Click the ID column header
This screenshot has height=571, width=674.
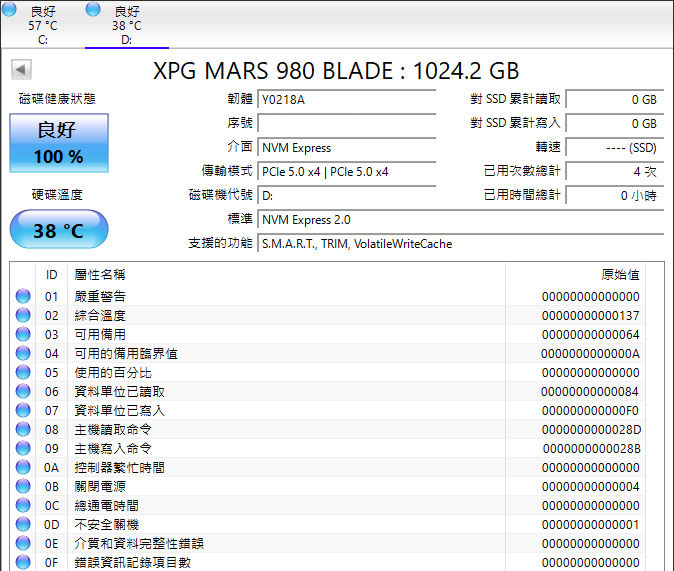[52, 274]
